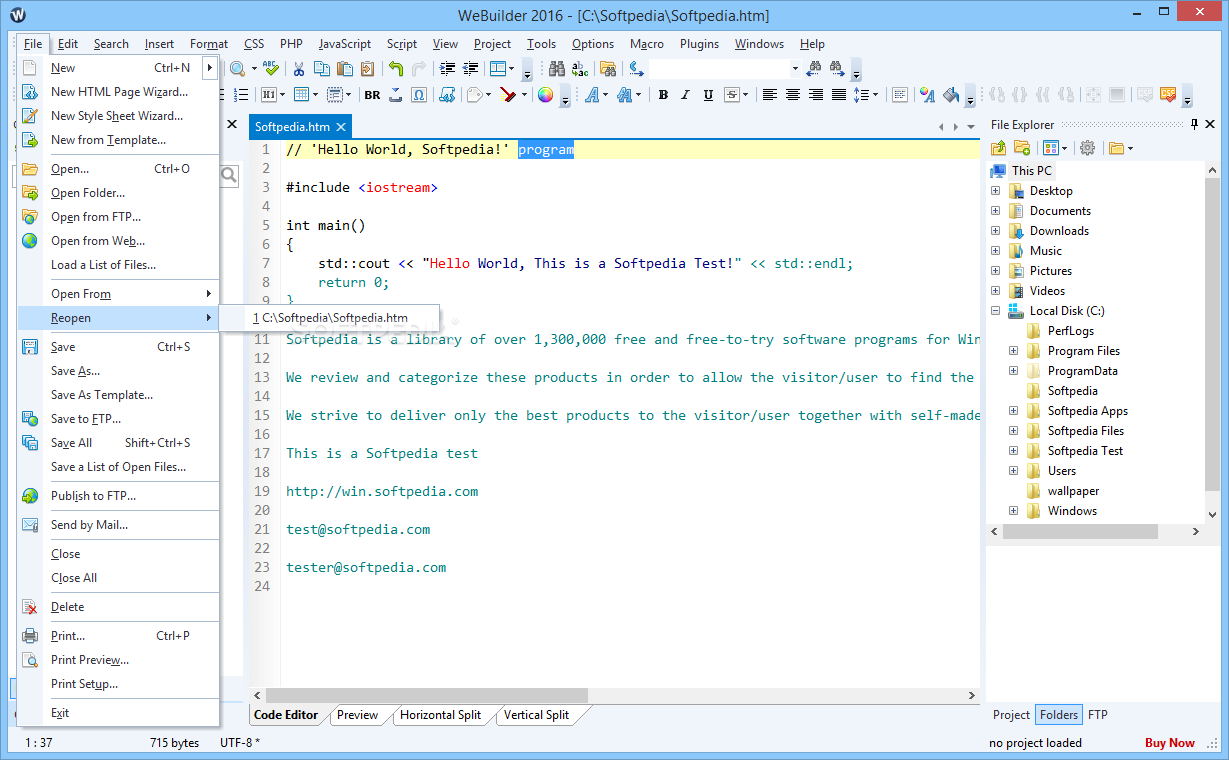The width and height of the screenshot is (1229, 760).
Task: Click the Copy icon in the toolbar
Action: pyautogui.click(x=321, y=68)
